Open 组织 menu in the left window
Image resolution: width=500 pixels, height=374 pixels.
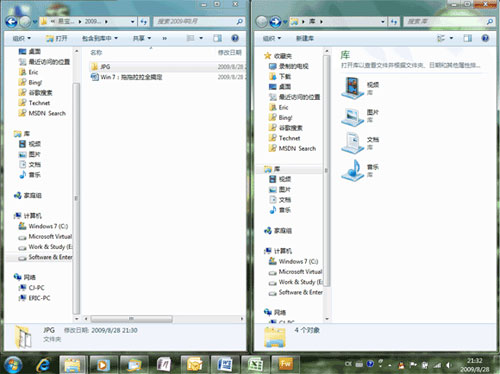[22, 39]
